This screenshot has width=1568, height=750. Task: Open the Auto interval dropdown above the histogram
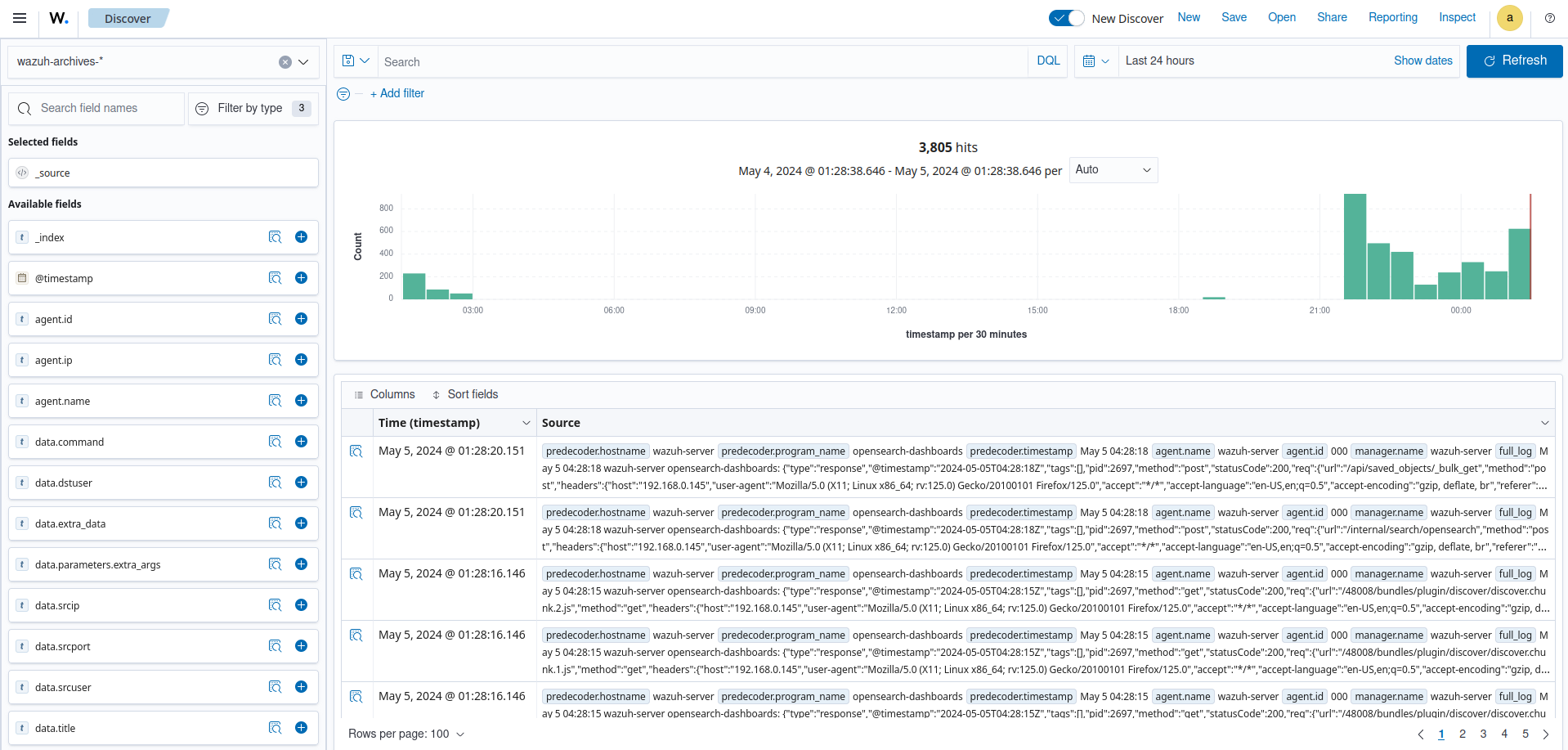pyautogui.click(x=1113, y=169)
